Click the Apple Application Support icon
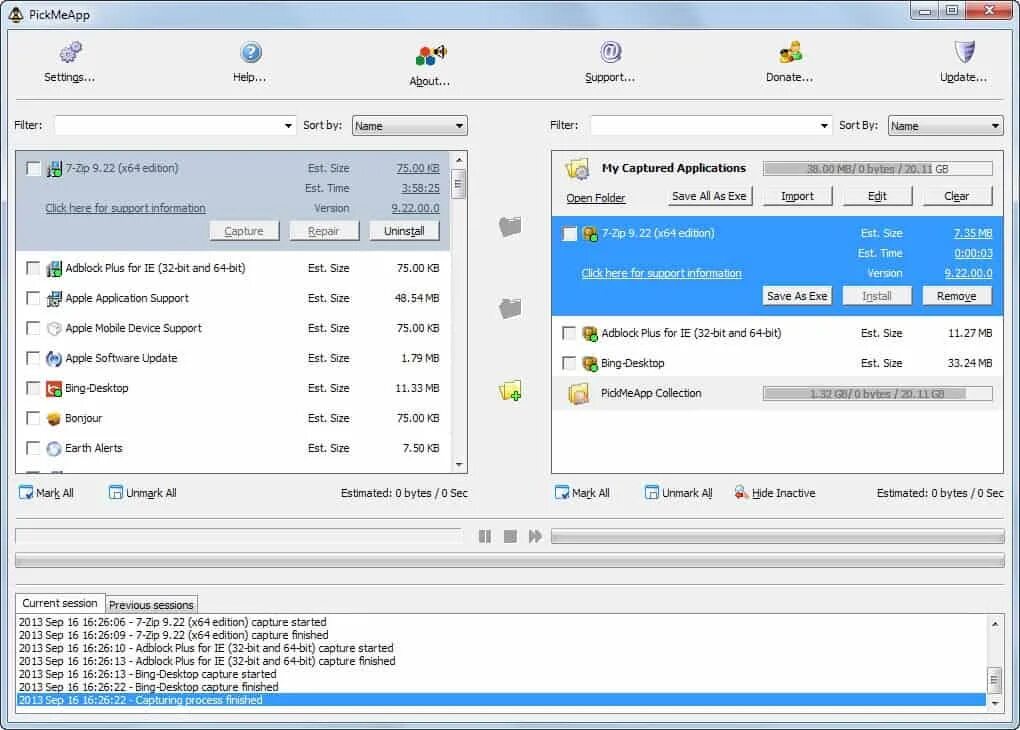Viewport: 1020px width, 730px height. [x=53, y=299]
